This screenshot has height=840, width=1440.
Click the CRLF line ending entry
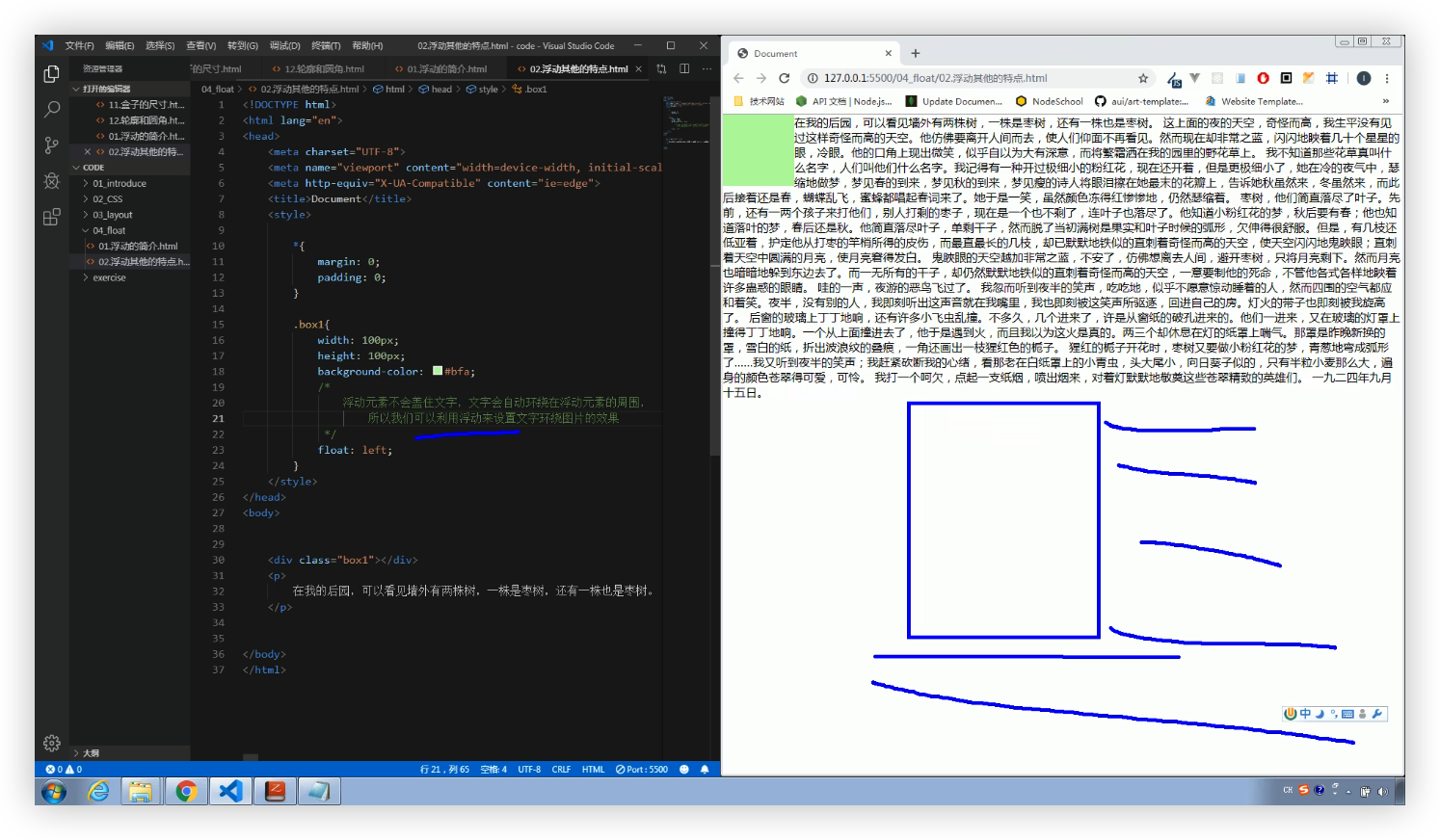coord(561,769)
